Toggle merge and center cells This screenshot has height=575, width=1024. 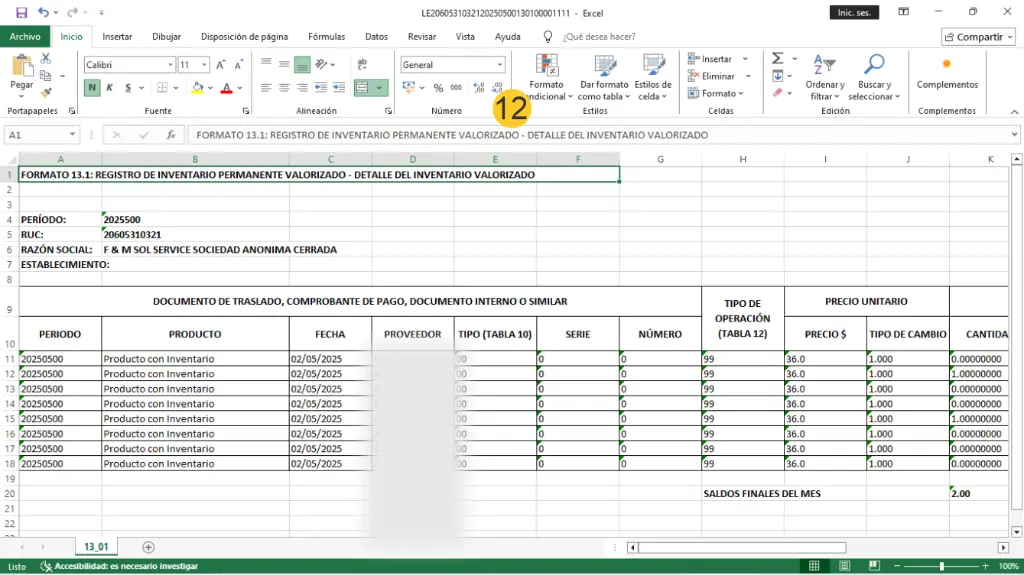coord(364,88)
